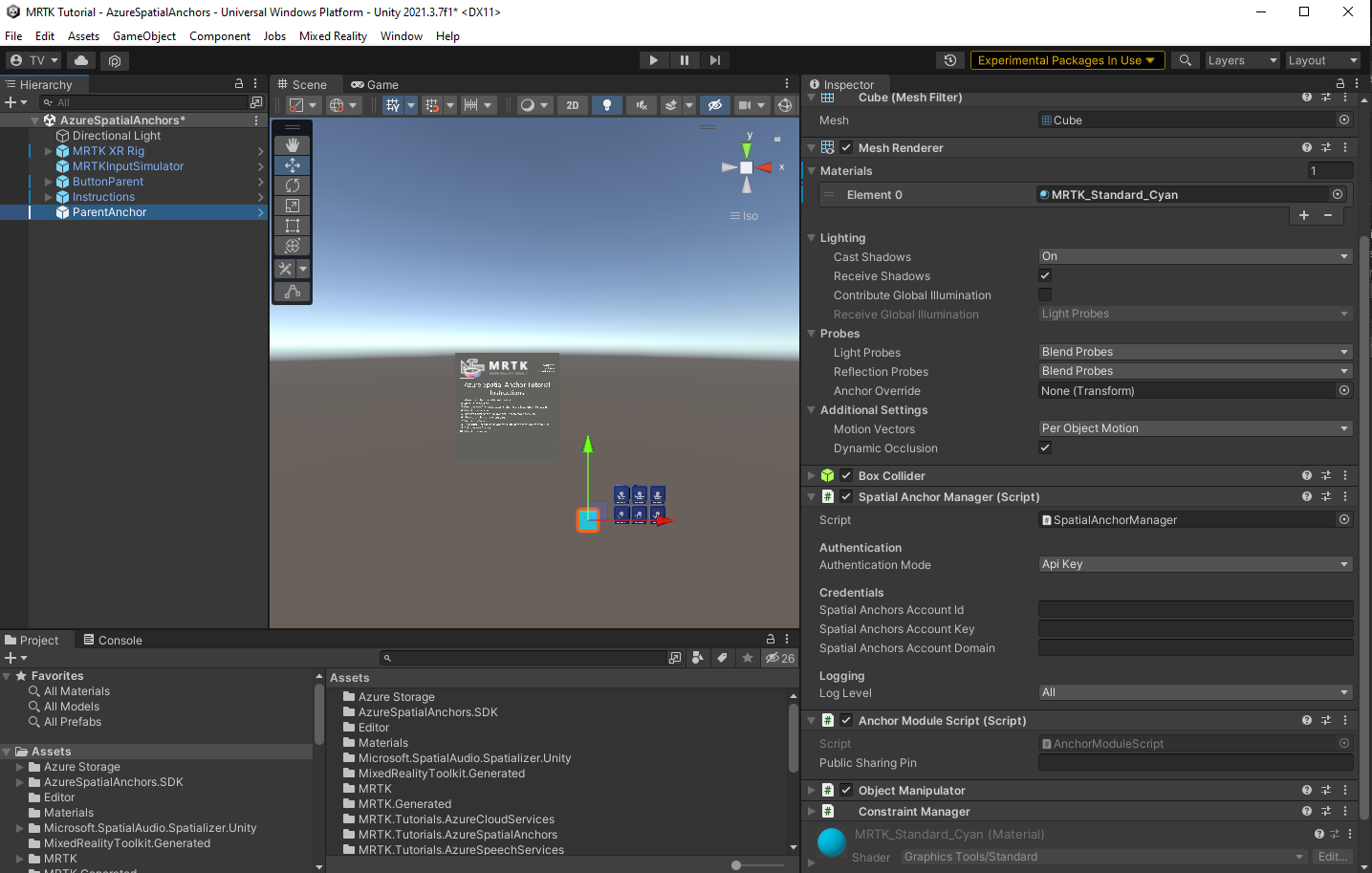Click the cyan material preview sphere
Screen dimensions: 1372x873
(832, 842)
